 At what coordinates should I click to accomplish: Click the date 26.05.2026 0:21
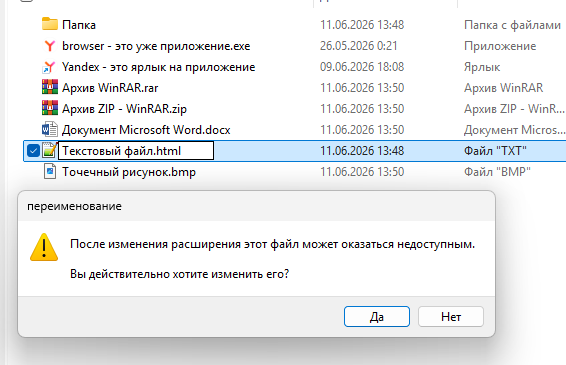pos(359,46)
